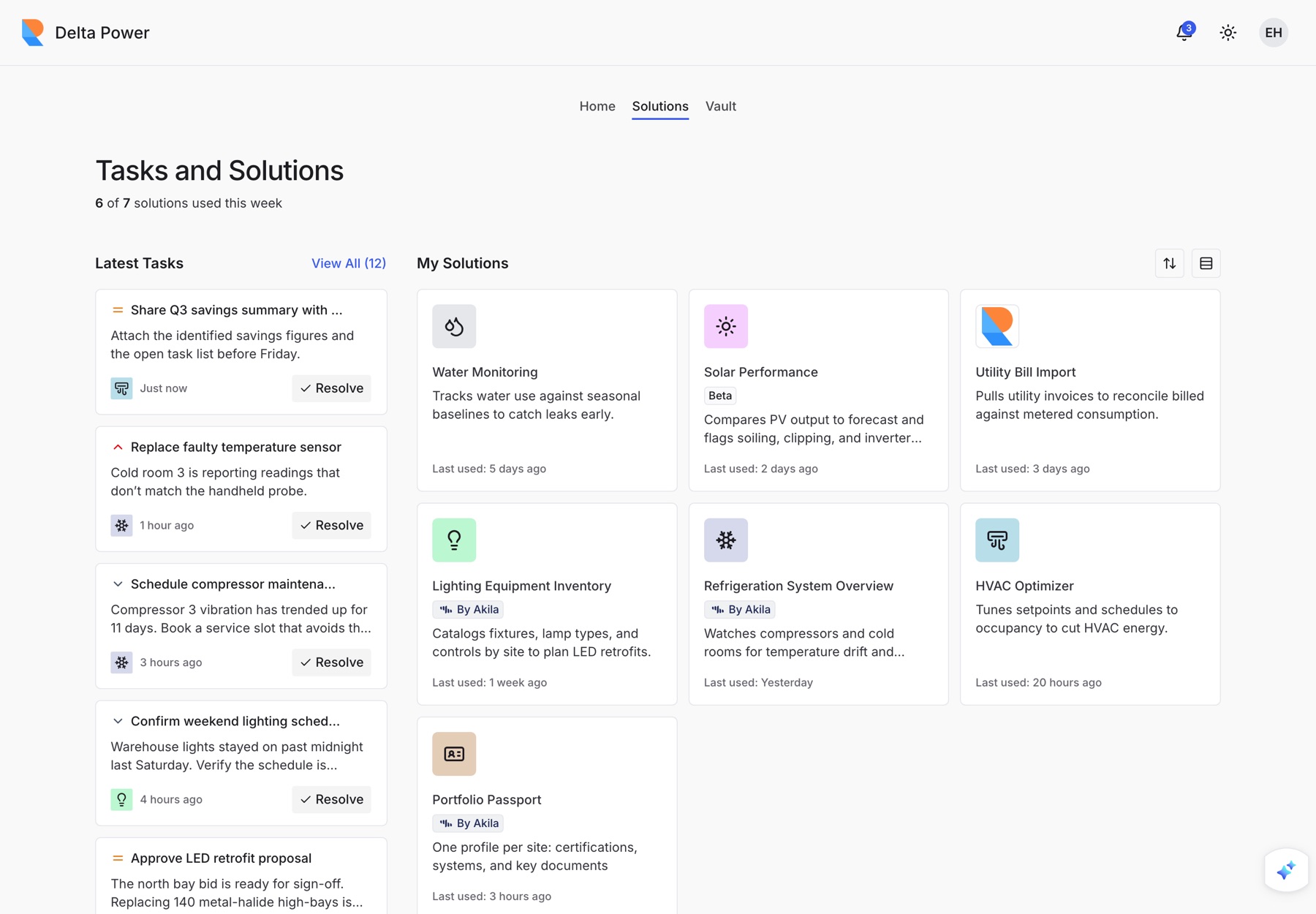
Task: Click the HVAC icon on Share Q3 task
Action: (x=121, y=388)
